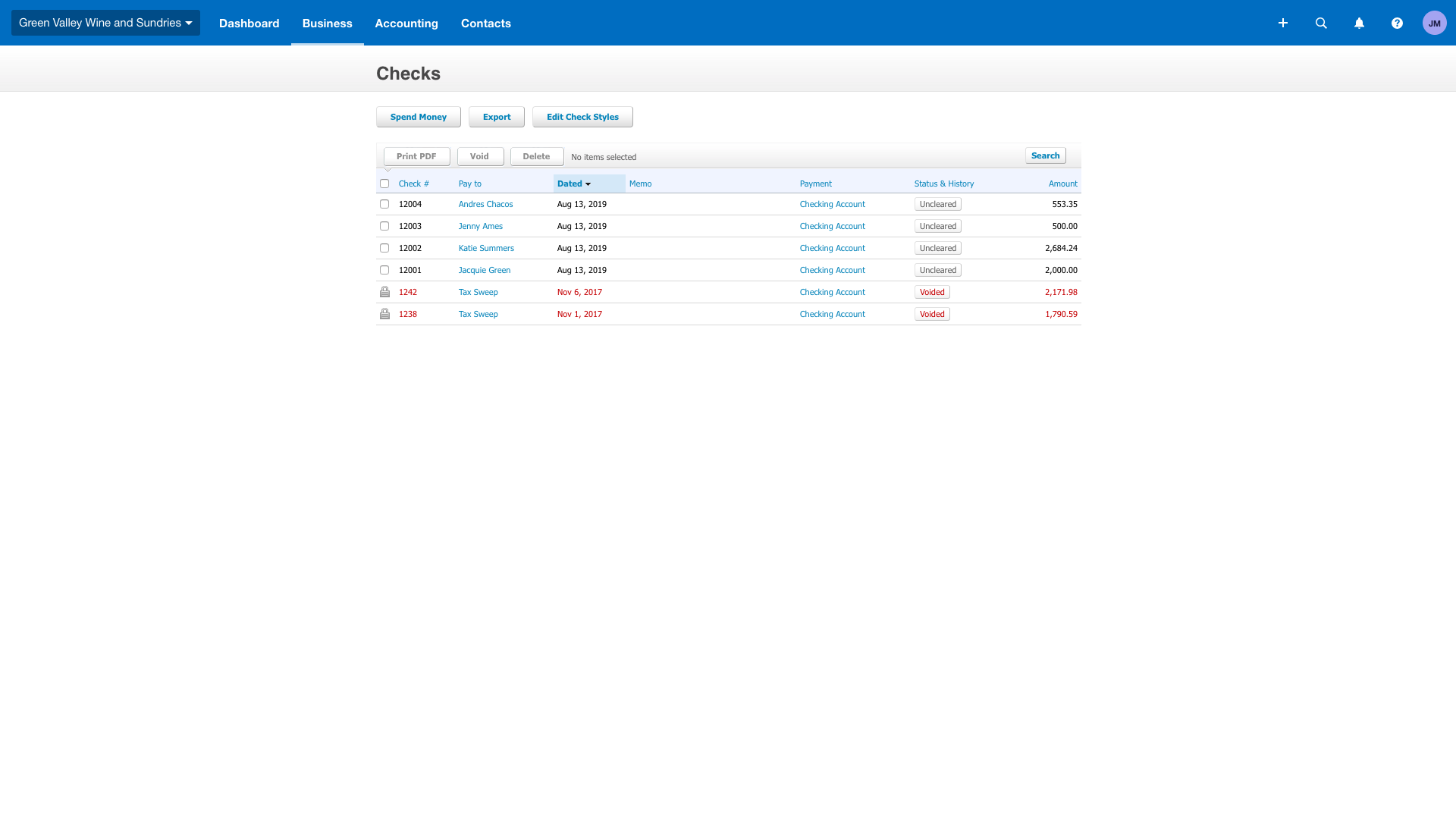The image size is (1456, 819).
Task: Click amount 1,790.59
Action: tap(1061, 314)
